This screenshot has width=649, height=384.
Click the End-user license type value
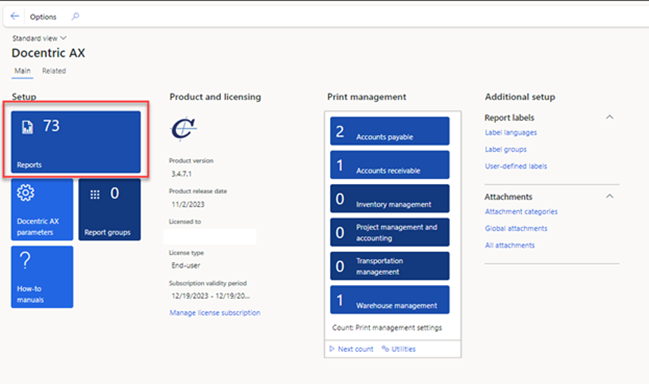[186, 266]
